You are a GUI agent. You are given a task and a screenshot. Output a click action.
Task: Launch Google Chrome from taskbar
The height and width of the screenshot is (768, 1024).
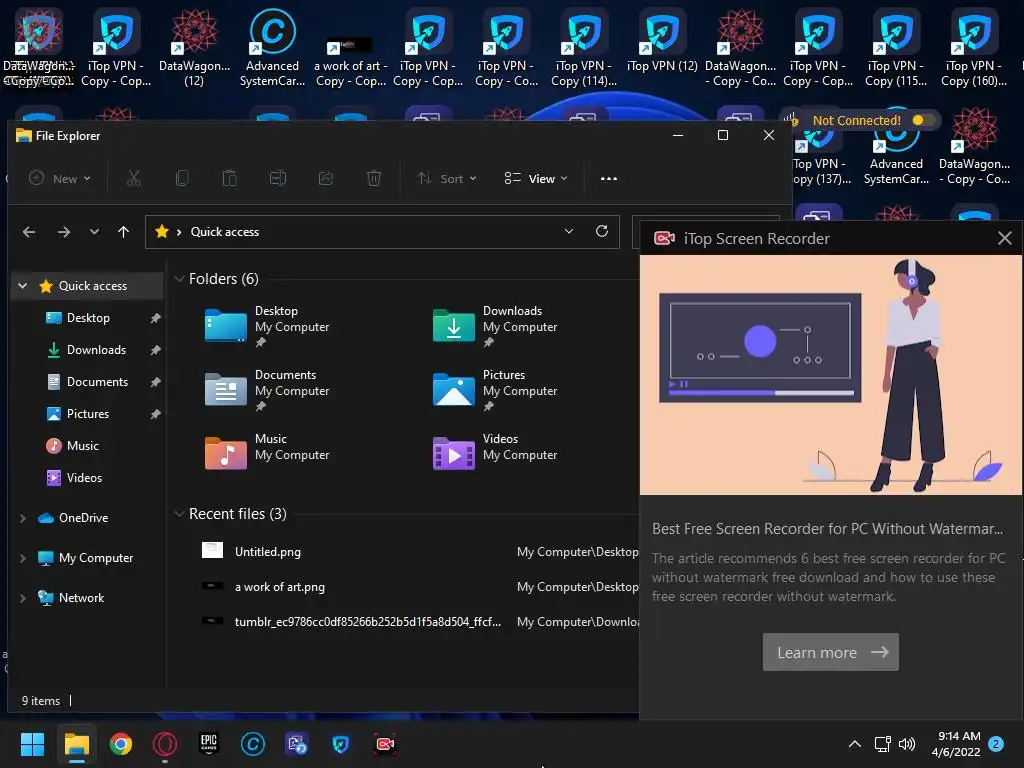point(121,744)
